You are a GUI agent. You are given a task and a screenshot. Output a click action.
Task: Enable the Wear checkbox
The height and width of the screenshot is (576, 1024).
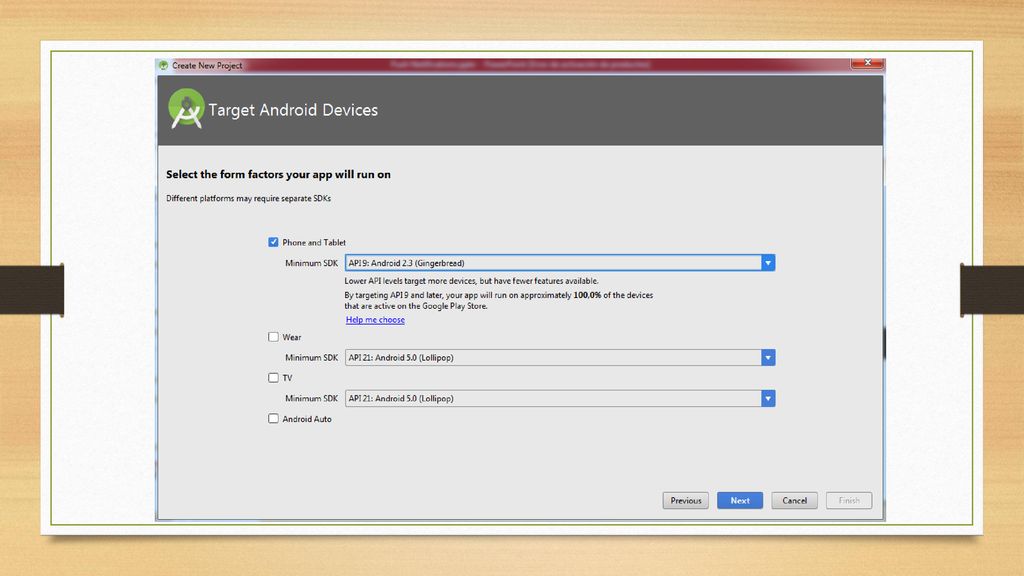[x=273, y=337]
